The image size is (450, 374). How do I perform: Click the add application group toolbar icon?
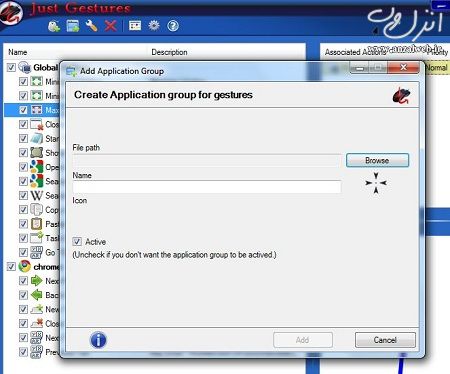click(x=73, y=26)
